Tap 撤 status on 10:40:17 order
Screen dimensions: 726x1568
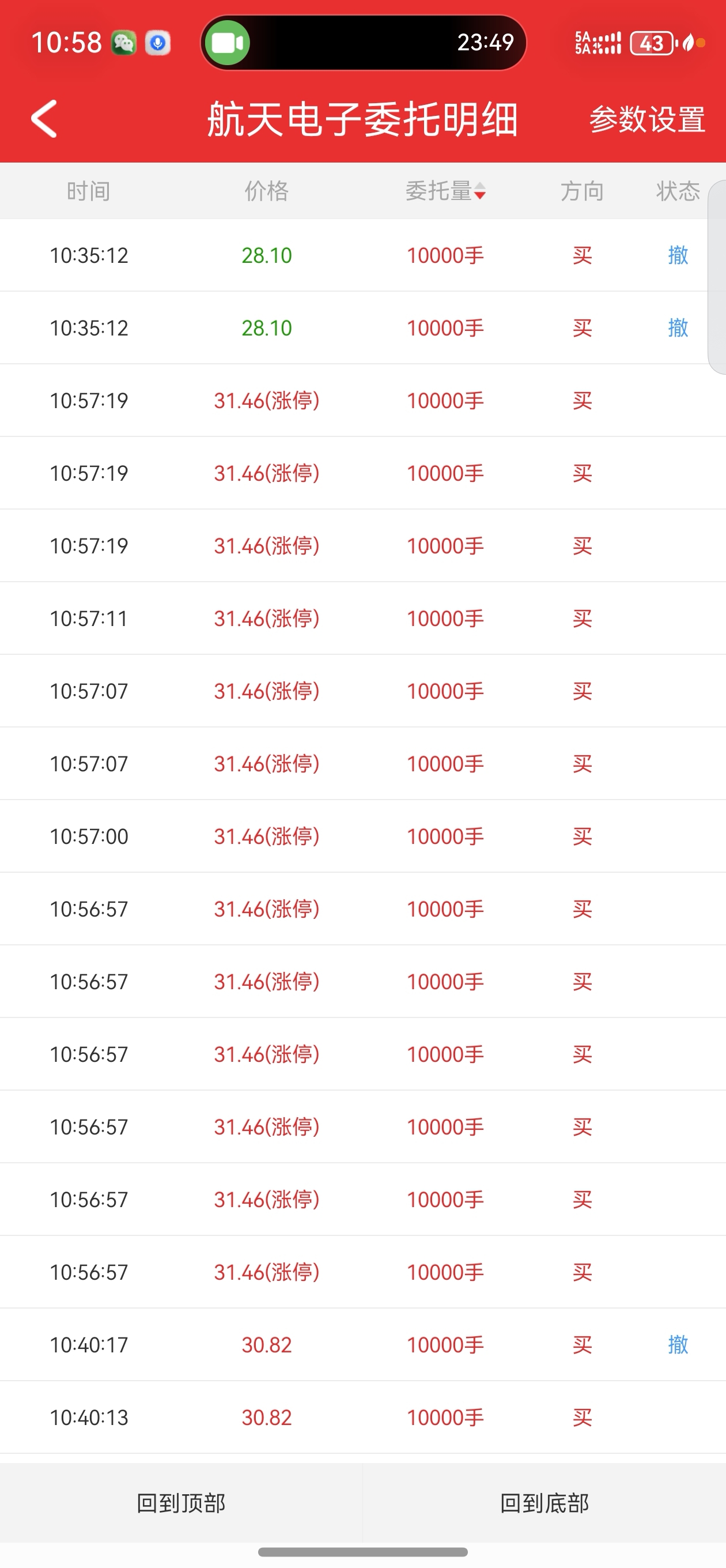click(678, 1344)
